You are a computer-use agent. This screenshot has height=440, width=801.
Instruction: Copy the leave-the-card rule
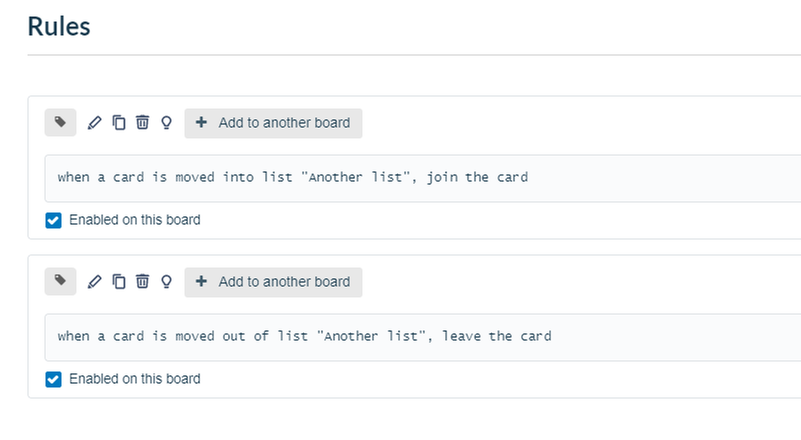[119, 282]
